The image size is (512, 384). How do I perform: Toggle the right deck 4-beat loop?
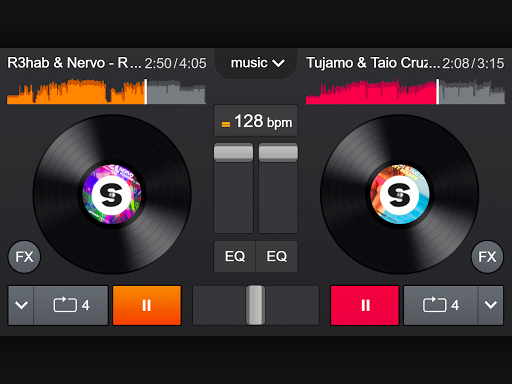[x=441, y=305]
